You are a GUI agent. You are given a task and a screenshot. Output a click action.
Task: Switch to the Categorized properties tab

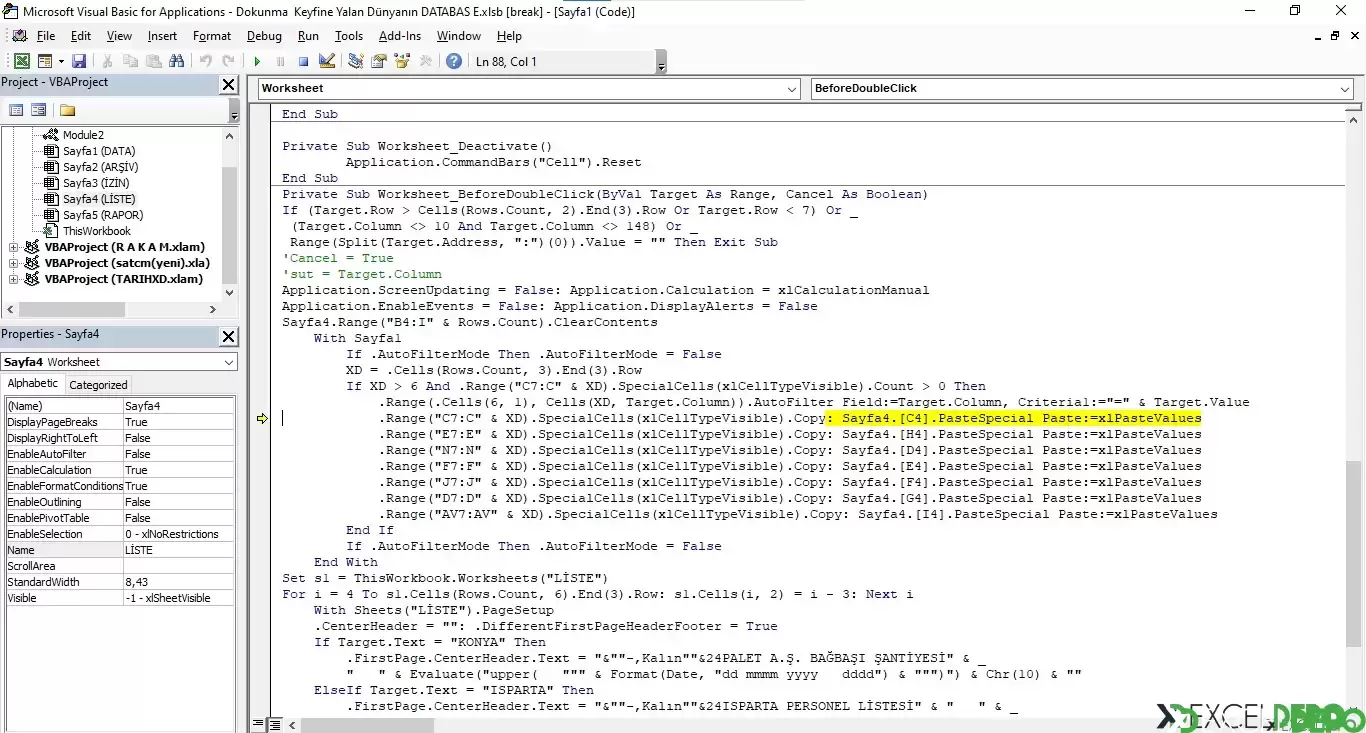[x=98, y=384]
